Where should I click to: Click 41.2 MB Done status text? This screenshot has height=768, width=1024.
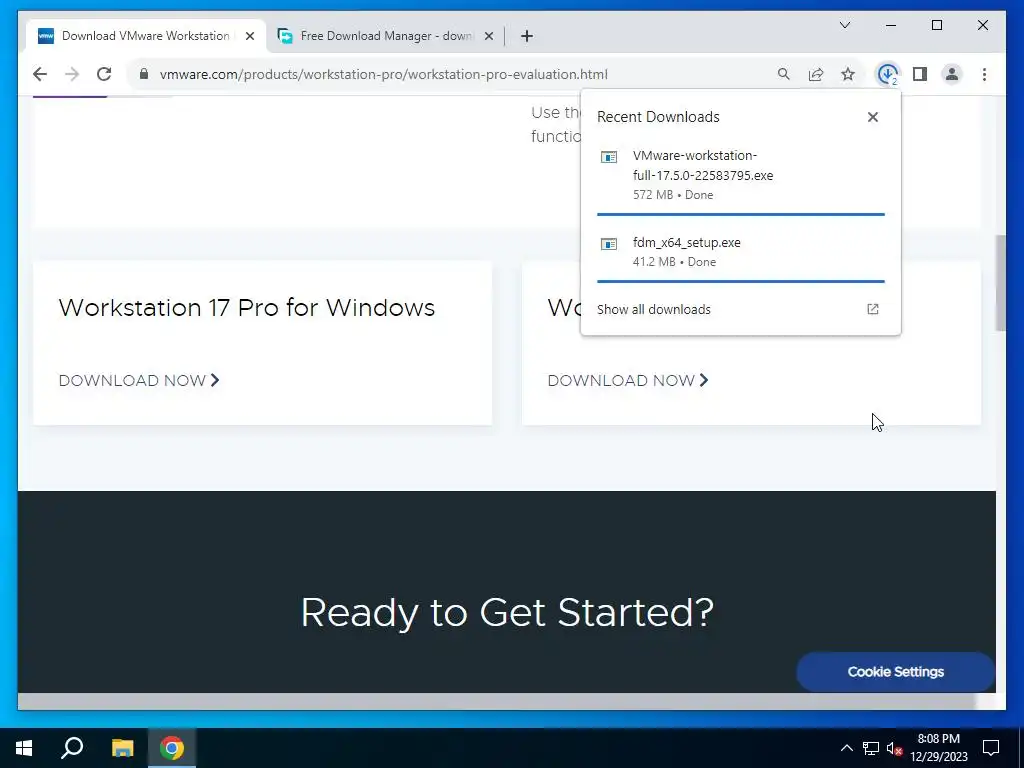[674, 262]
